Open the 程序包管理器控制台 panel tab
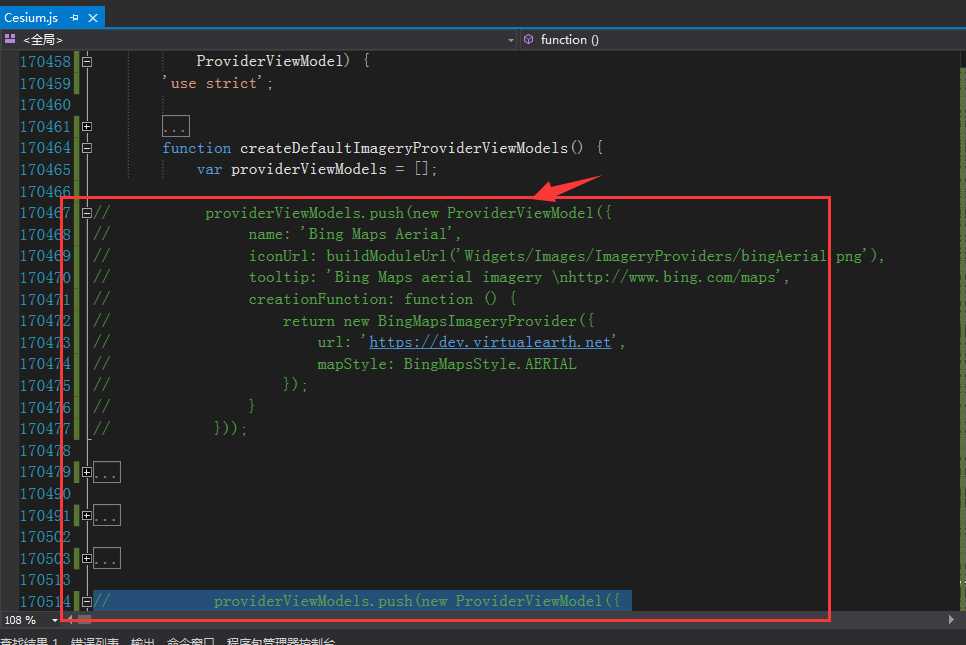This screenshot has height=645, width=966. click(281, 641)
